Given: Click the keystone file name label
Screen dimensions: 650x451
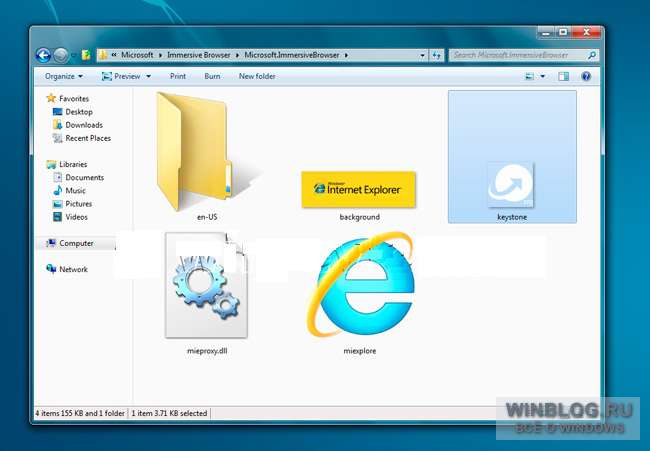Looking at the screenshot, I should (512, 217).
